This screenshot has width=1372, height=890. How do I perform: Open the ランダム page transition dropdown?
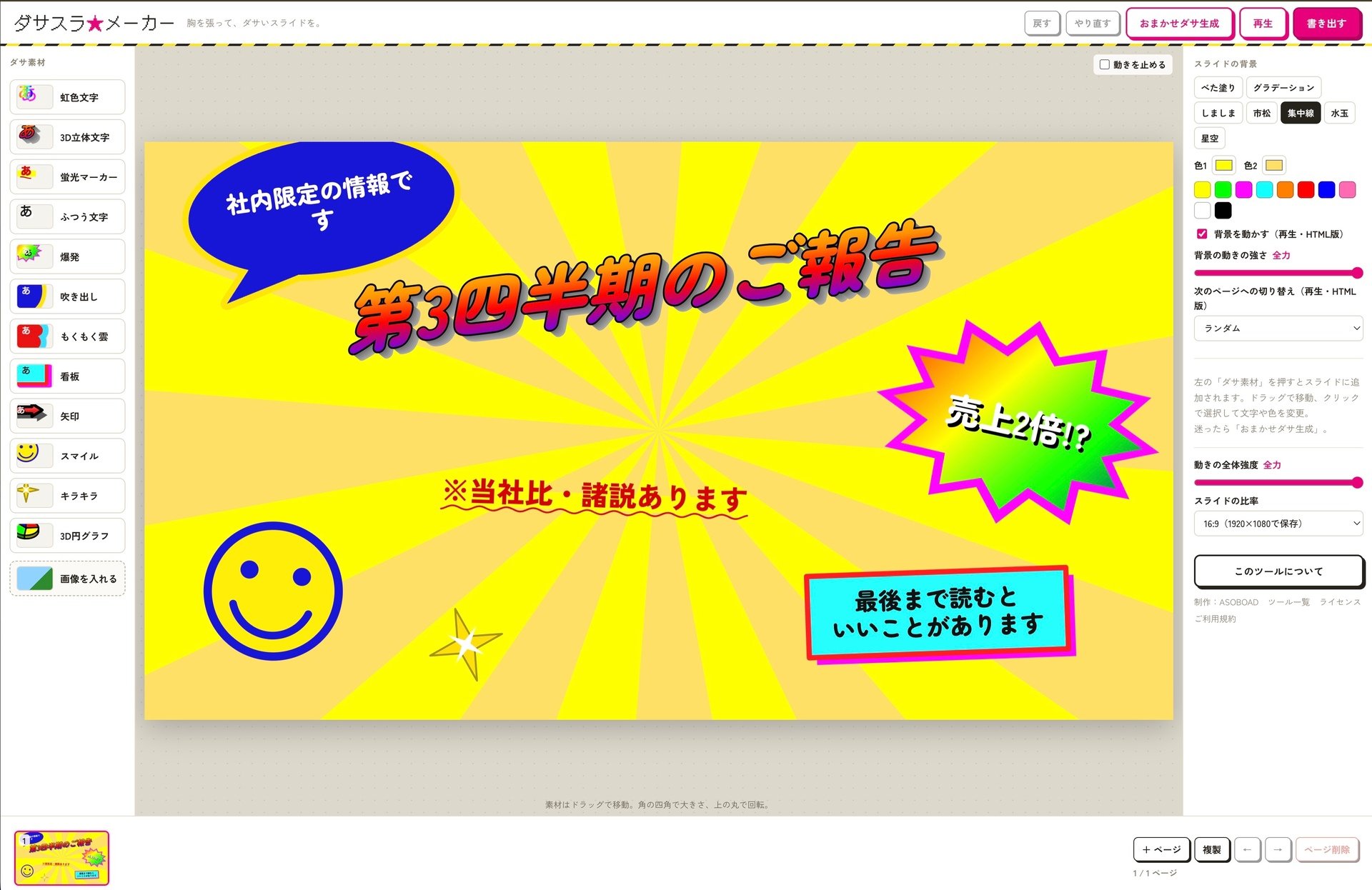point(1278,329)
